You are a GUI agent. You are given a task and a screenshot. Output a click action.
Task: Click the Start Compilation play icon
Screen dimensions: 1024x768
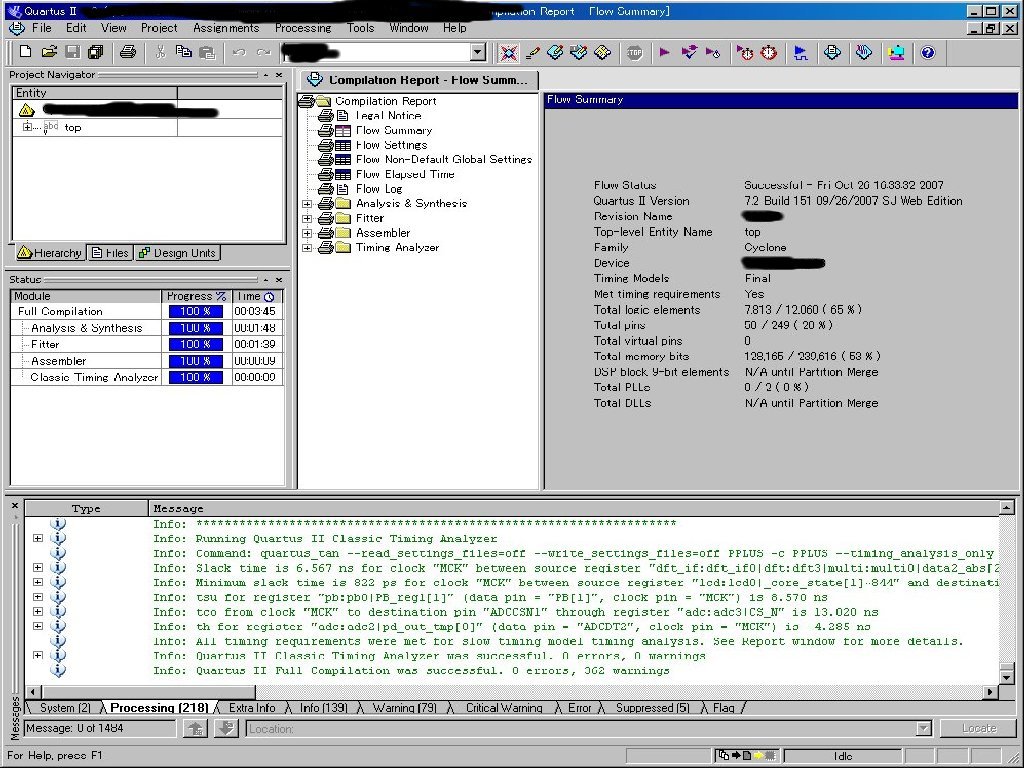664,52
